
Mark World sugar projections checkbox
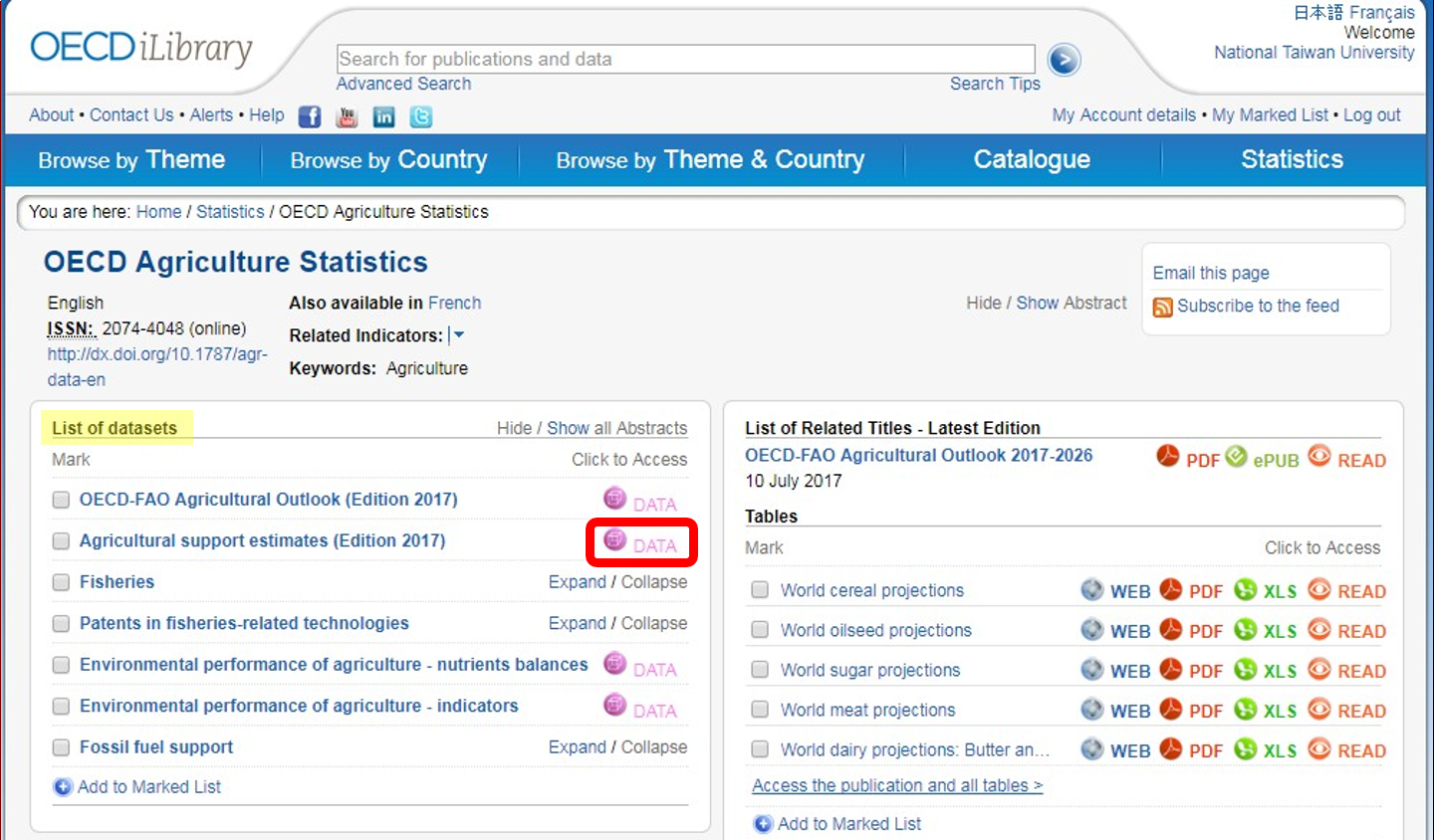coord(760,670)
